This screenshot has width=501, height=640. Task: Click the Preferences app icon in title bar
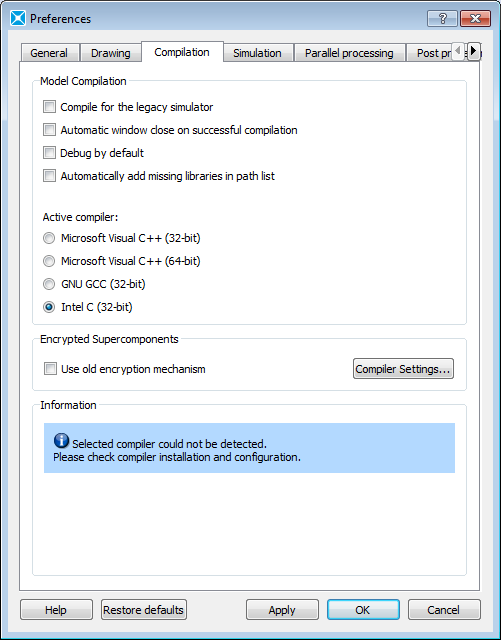pyautogui.click(x=18, y=18)
